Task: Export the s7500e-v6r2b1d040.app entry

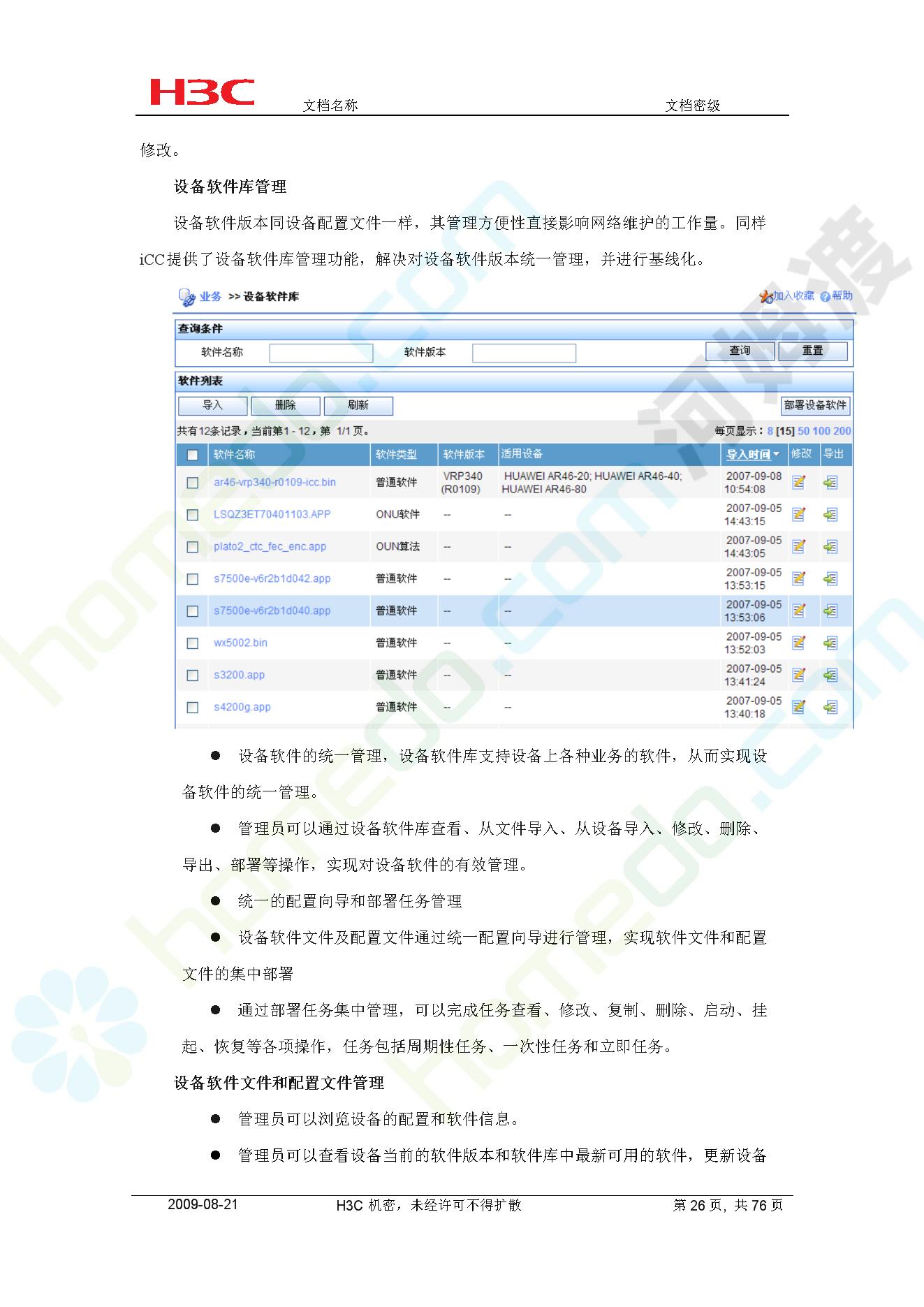Action: 830,611
